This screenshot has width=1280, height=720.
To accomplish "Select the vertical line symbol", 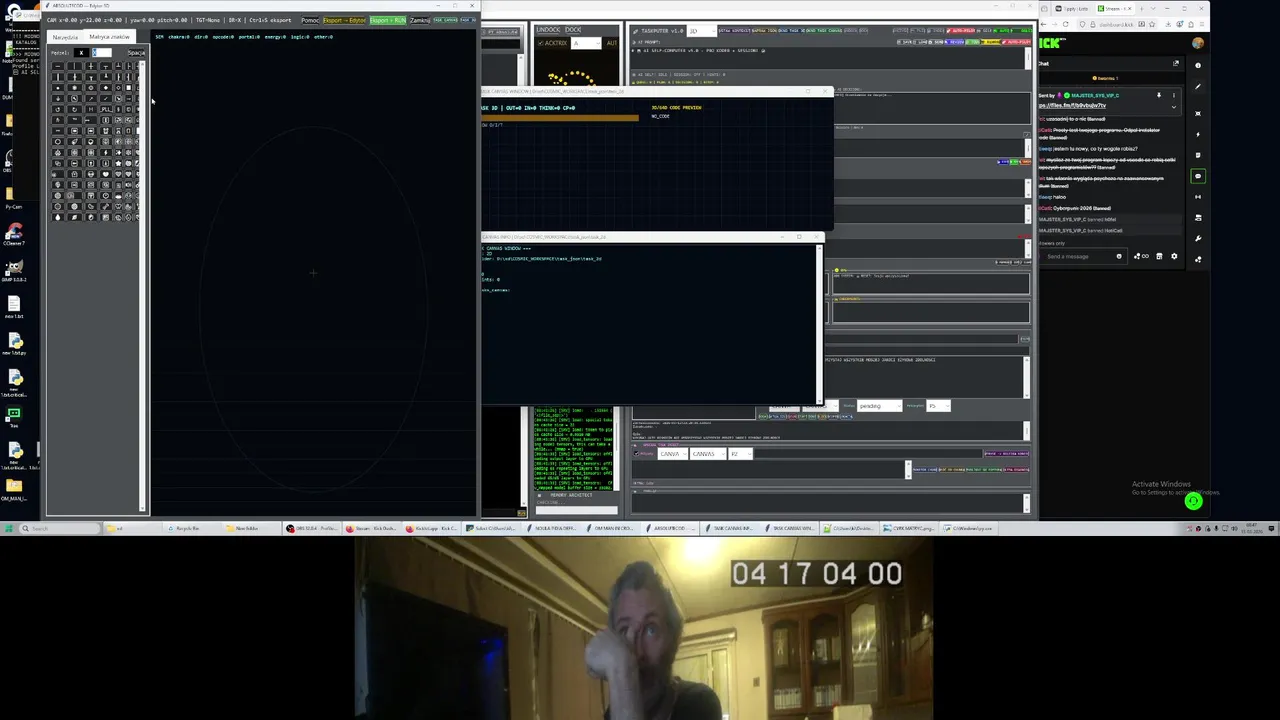I will click(74, 66).
